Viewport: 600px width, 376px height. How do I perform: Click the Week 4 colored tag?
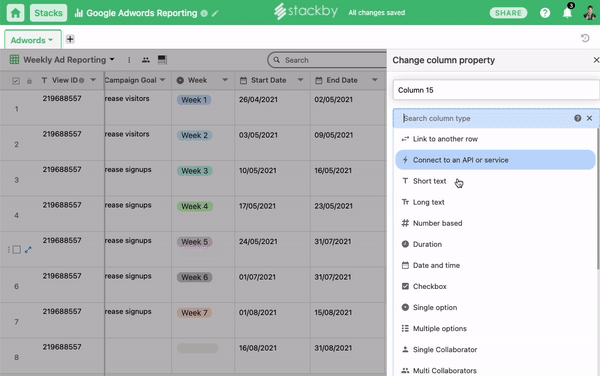195,206
